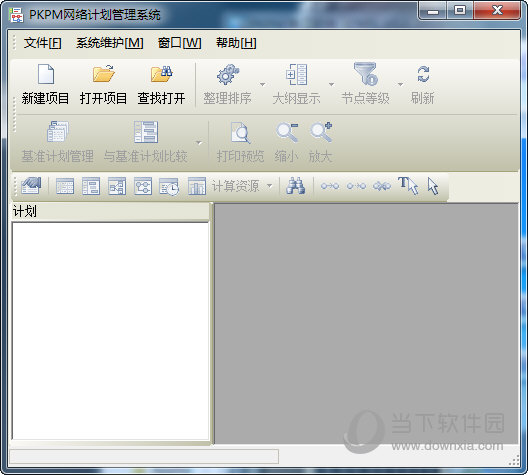Image resolution: width=528 pixels, height=475 pixels.
Task: Click the 计划 panel header
Action: (110, 212)
